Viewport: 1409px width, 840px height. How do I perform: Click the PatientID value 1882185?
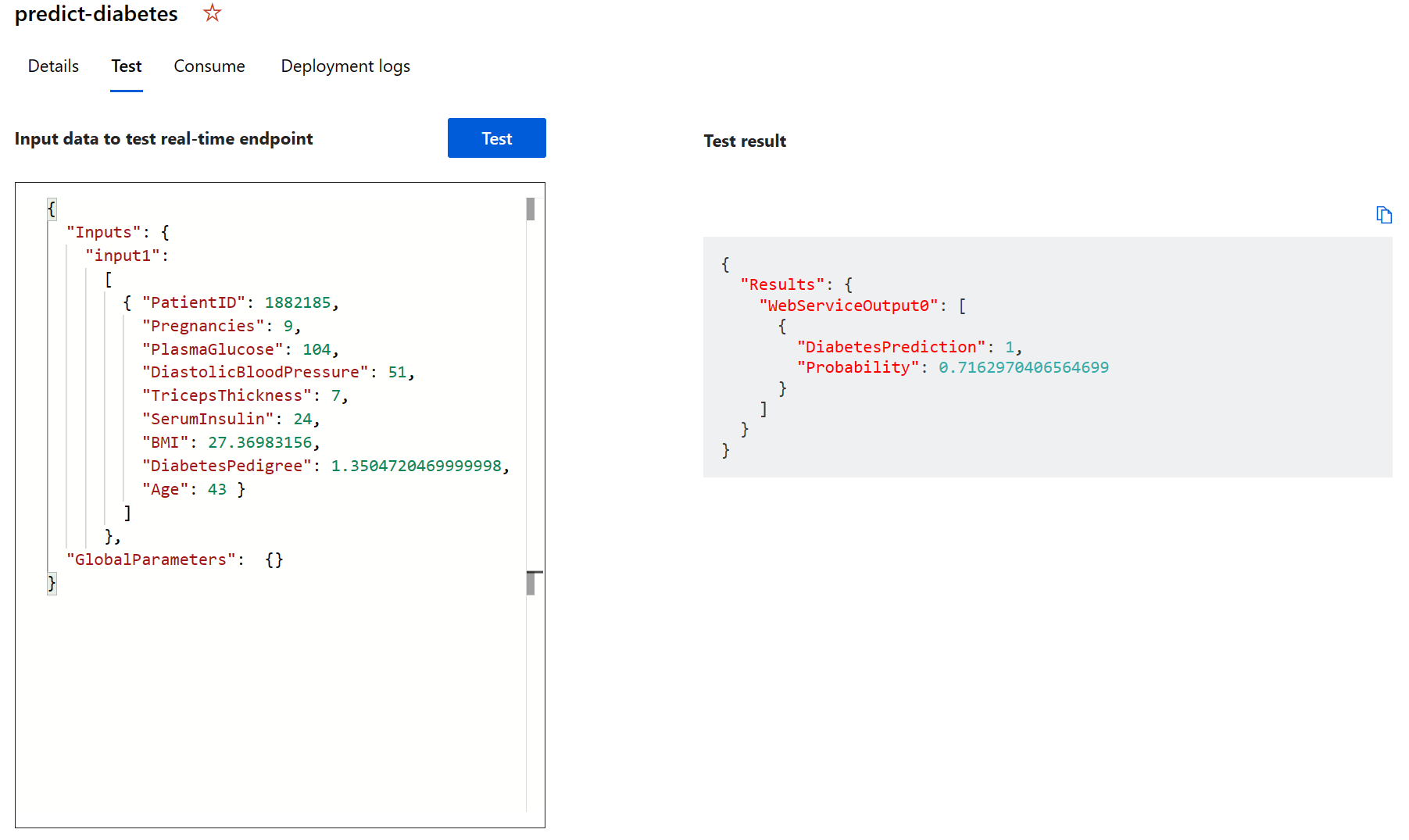pyautogui.click(x=297, y=302)
